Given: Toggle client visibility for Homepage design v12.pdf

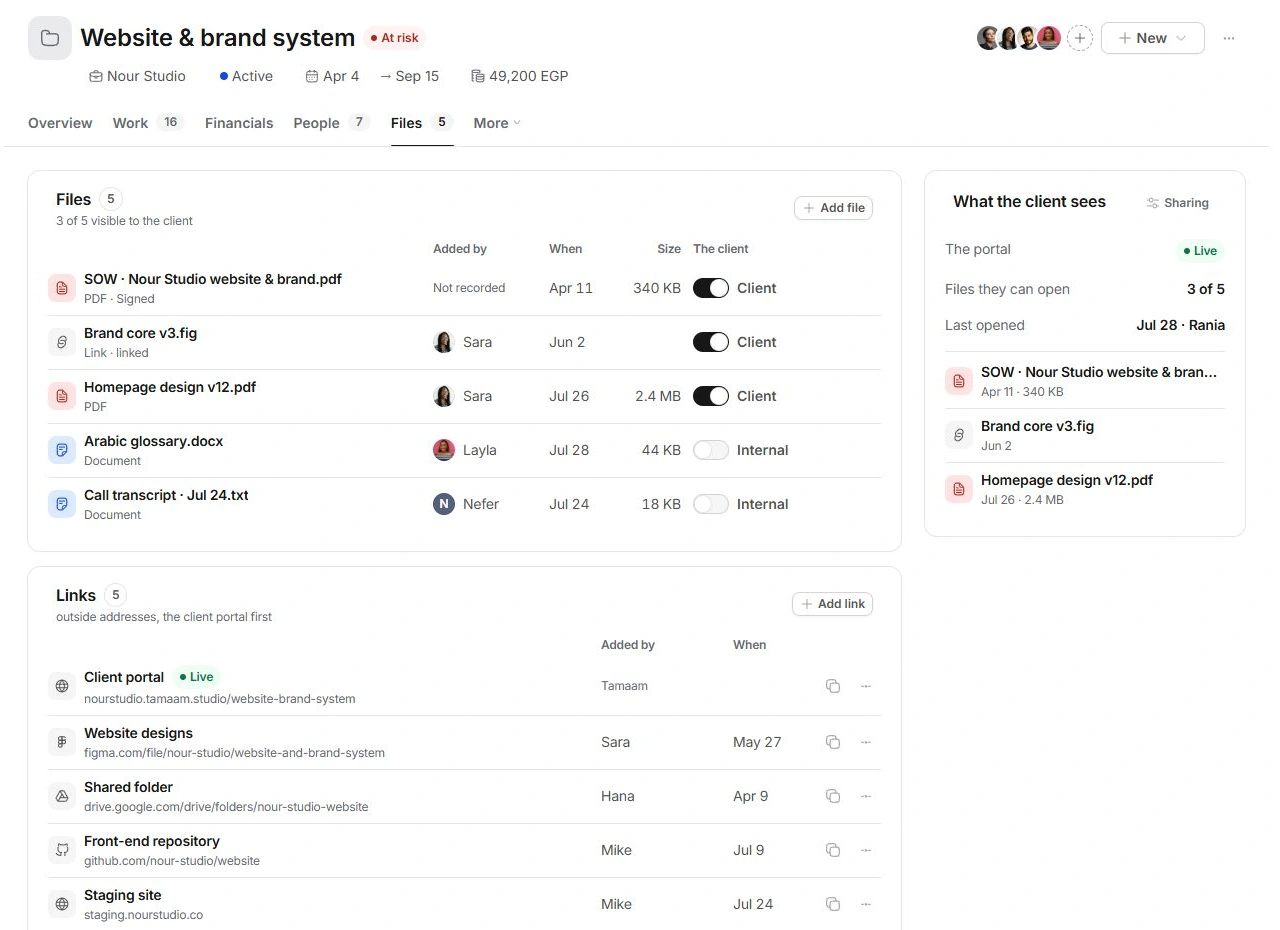Looking at the screenshot, I should pyautogui.click(x=711, y=396).
